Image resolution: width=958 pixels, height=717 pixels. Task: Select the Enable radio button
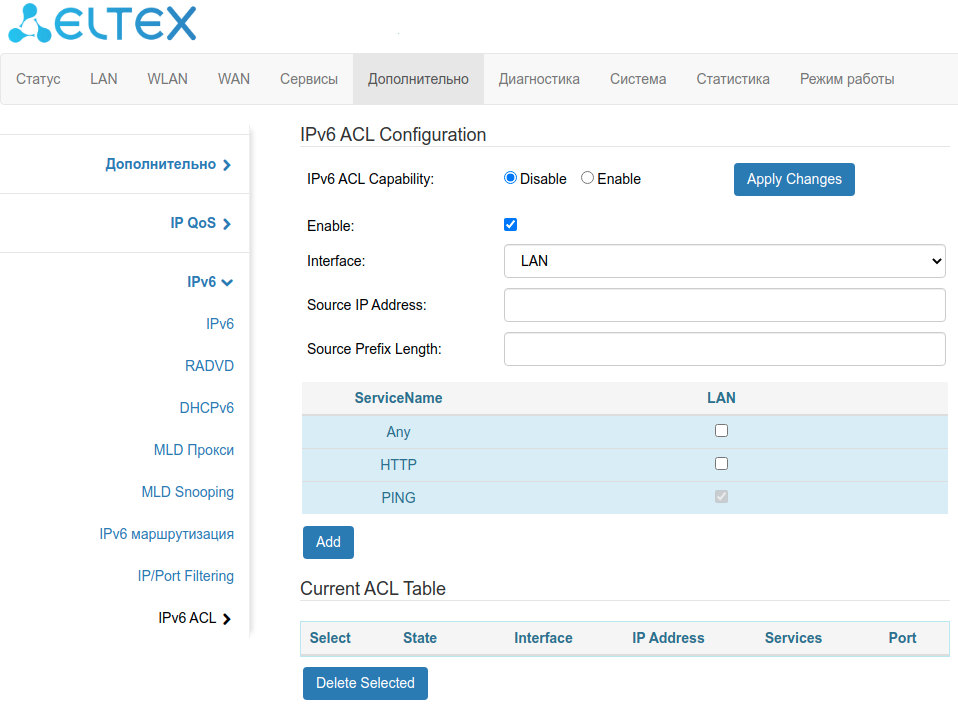click(588, 178)
